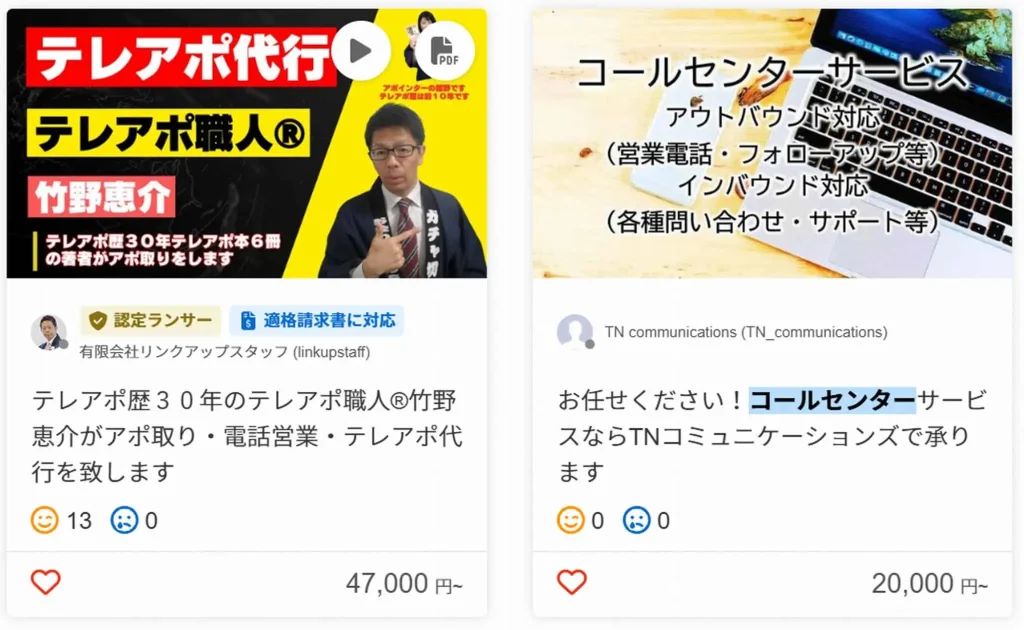Viewport: 1024px width, 630px height.
Task: Click 有限会社リンクアップスタッフ (linkupstaff) seller name
Action: point(225,353)
